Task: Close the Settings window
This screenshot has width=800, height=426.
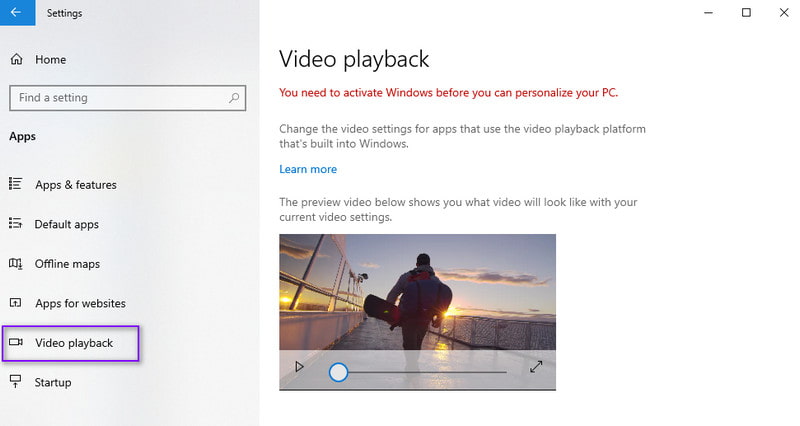Action: point(784,13)
